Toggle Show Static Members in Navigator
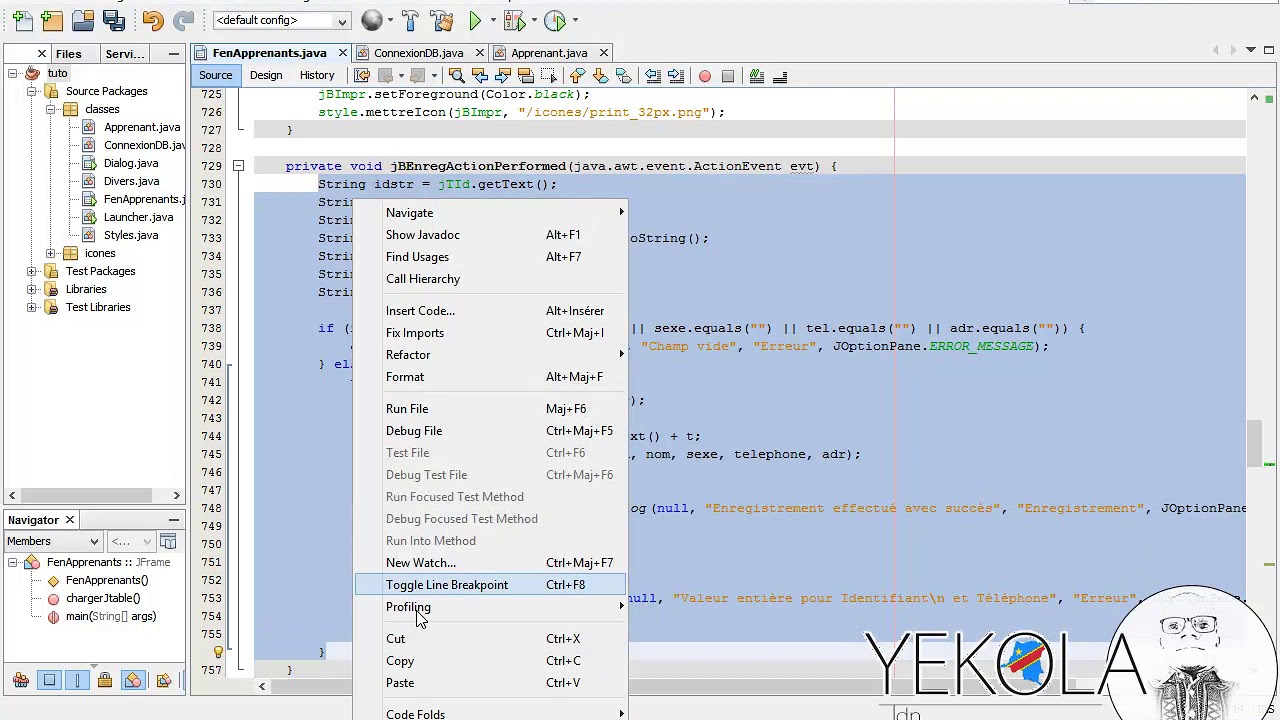Screen dimensions: 1280x720 [76, 680]
